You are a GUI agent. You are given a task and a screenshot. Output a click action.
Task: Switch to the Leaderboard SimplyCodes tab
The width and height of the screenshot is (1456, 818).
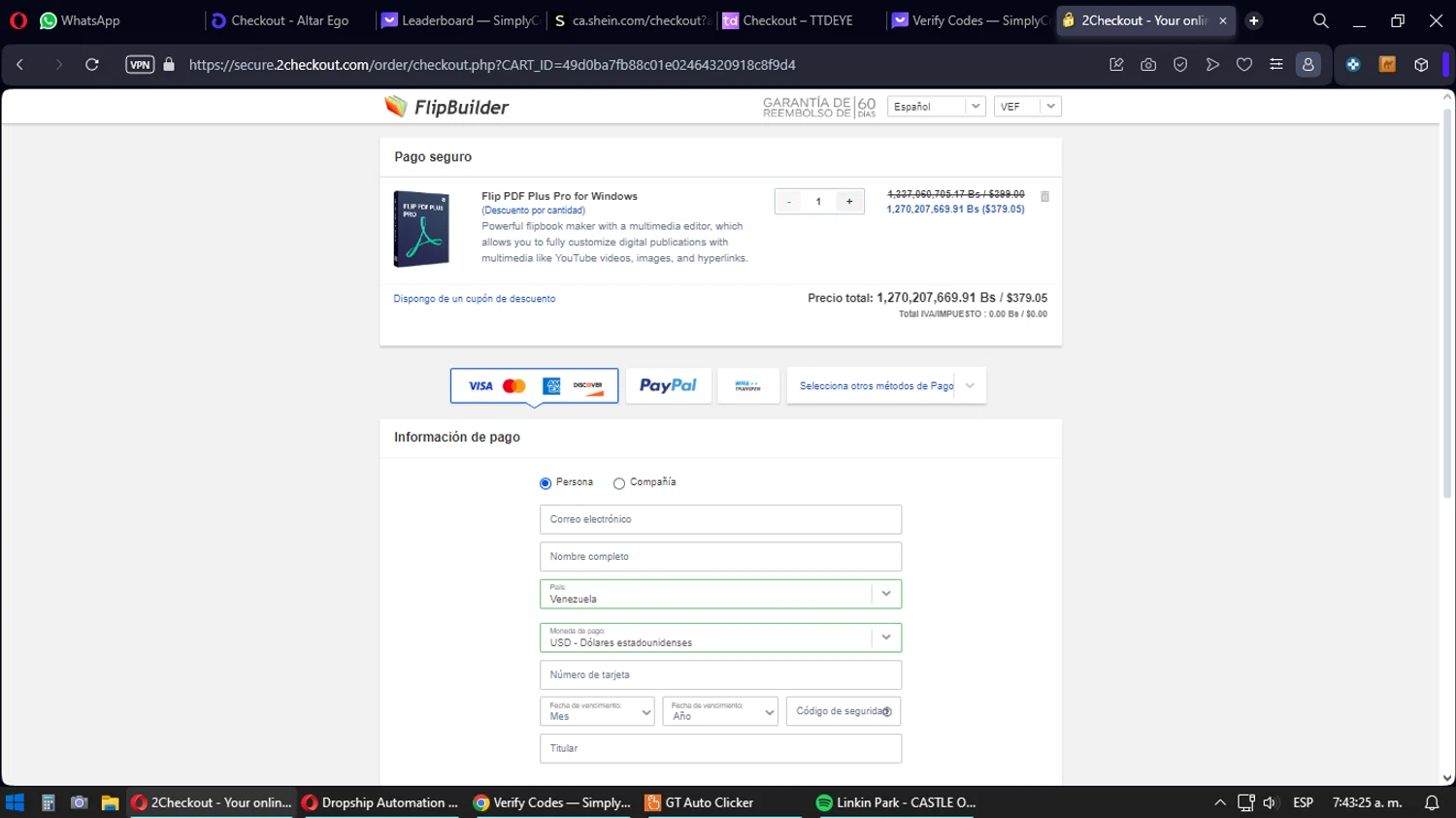[461, 20]
